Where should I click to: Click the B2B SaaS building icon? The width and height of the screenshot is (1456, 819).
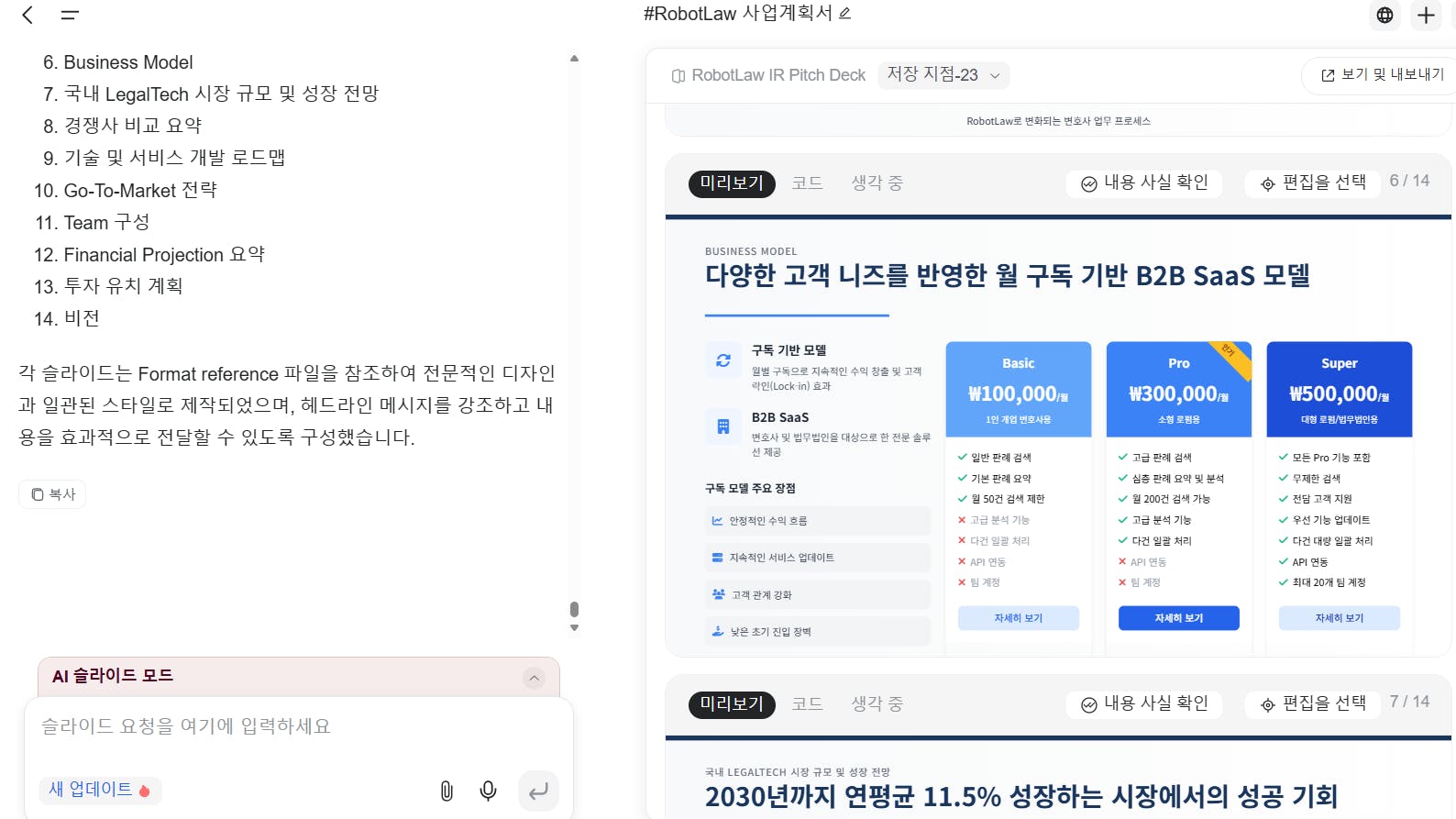point(723,426)
